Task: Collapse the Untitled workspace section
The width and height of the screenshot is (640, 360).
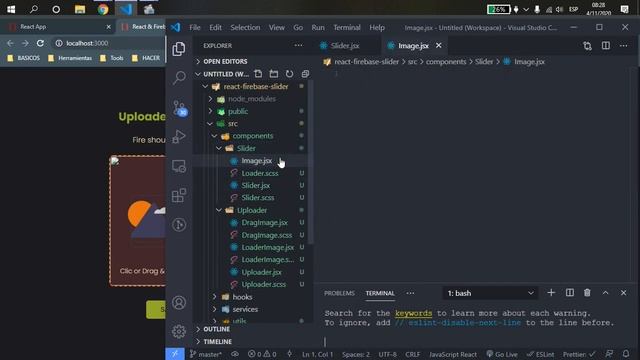Action: (222, 74)
